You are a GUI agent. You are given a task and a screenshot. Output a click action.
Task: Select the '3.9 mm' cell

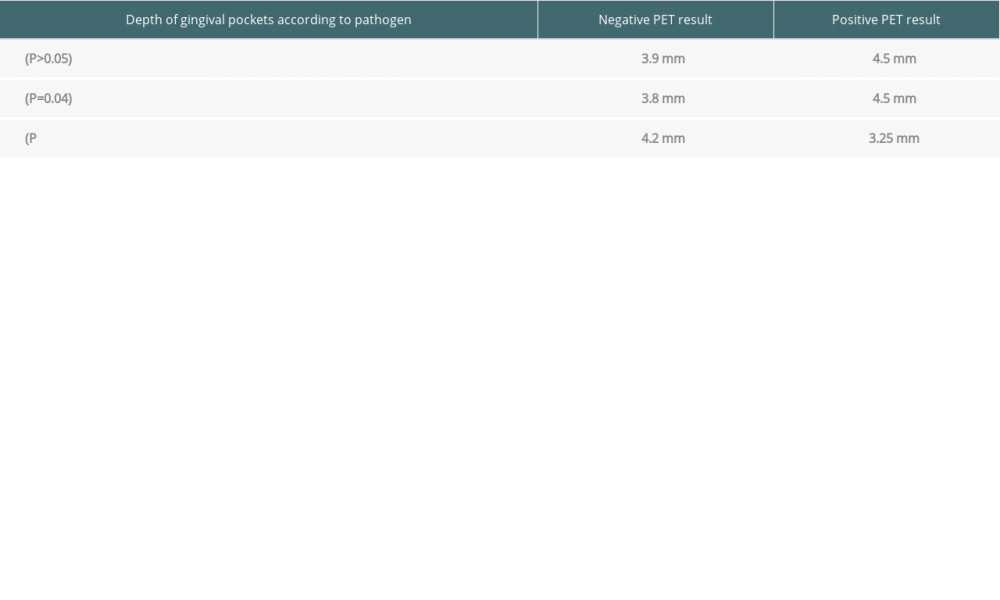[x=663, y=59]
